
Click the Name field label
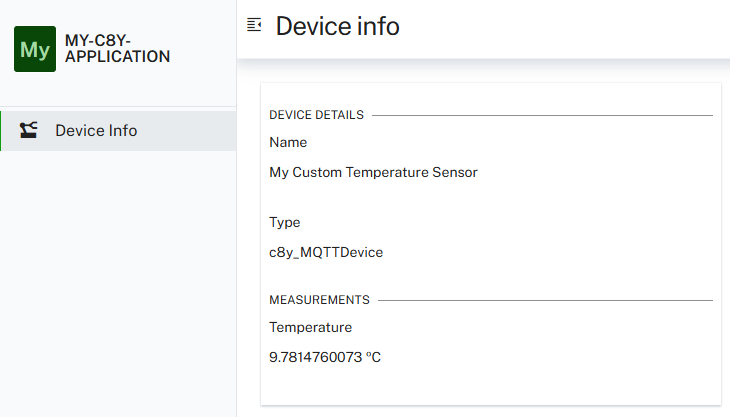tap(288, 143)
